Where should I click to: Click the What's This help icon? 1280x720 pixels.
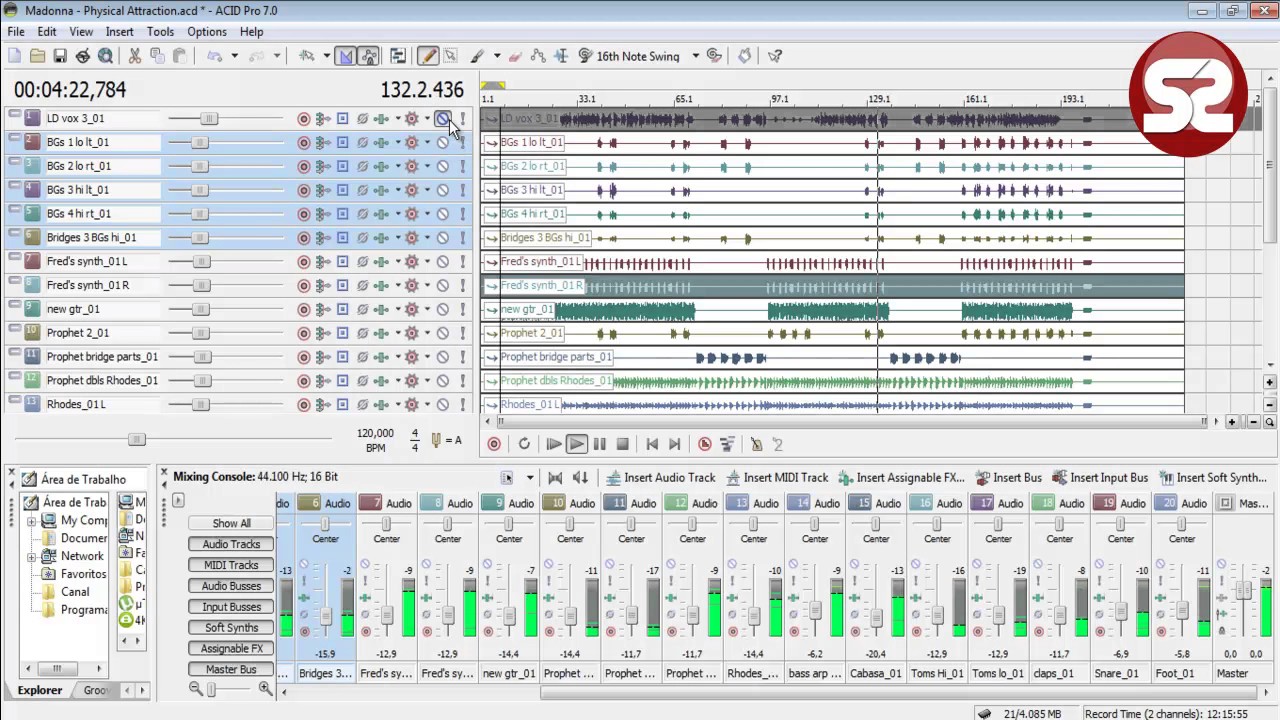coord(775,56)
